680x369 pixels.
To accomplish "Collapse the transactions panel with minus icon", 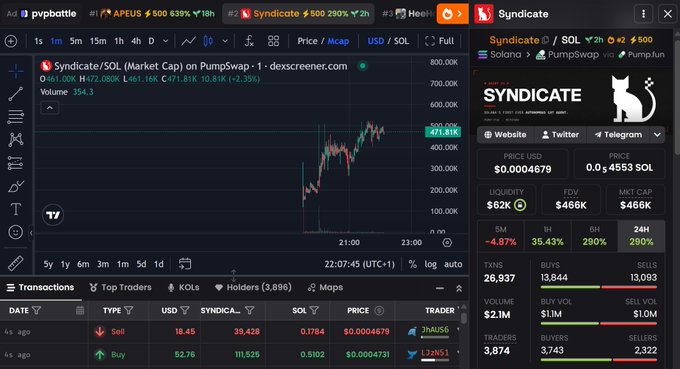I will tap(440, 288).
